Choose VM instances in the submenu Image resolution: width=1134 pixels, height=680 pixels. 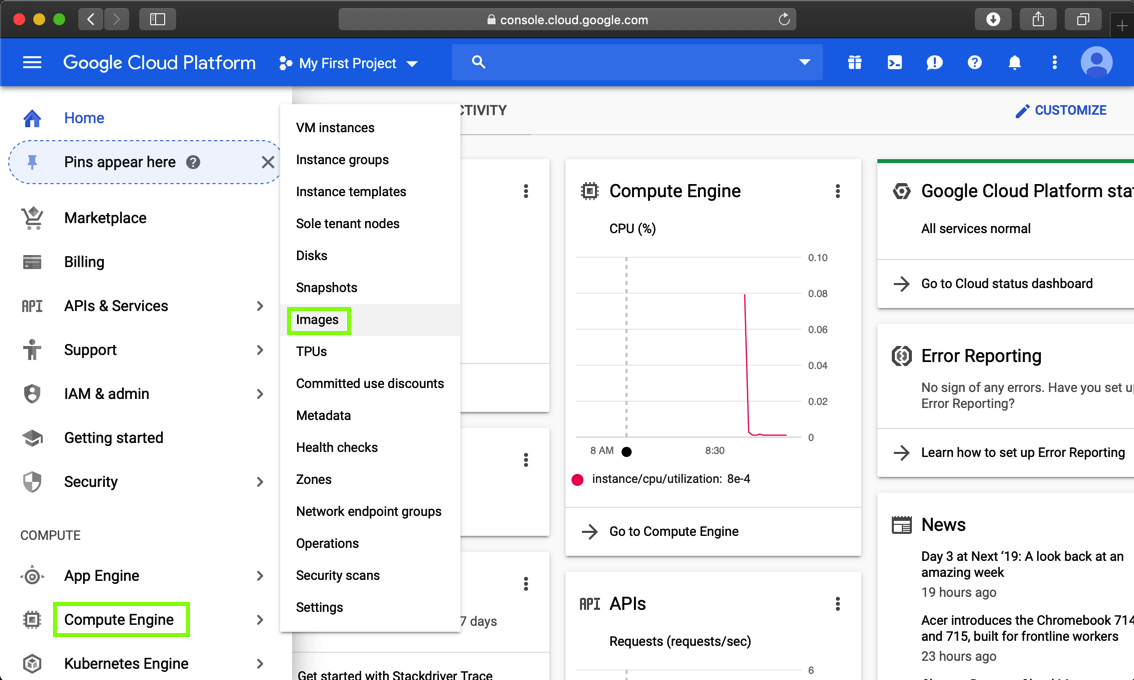[335, 128]
